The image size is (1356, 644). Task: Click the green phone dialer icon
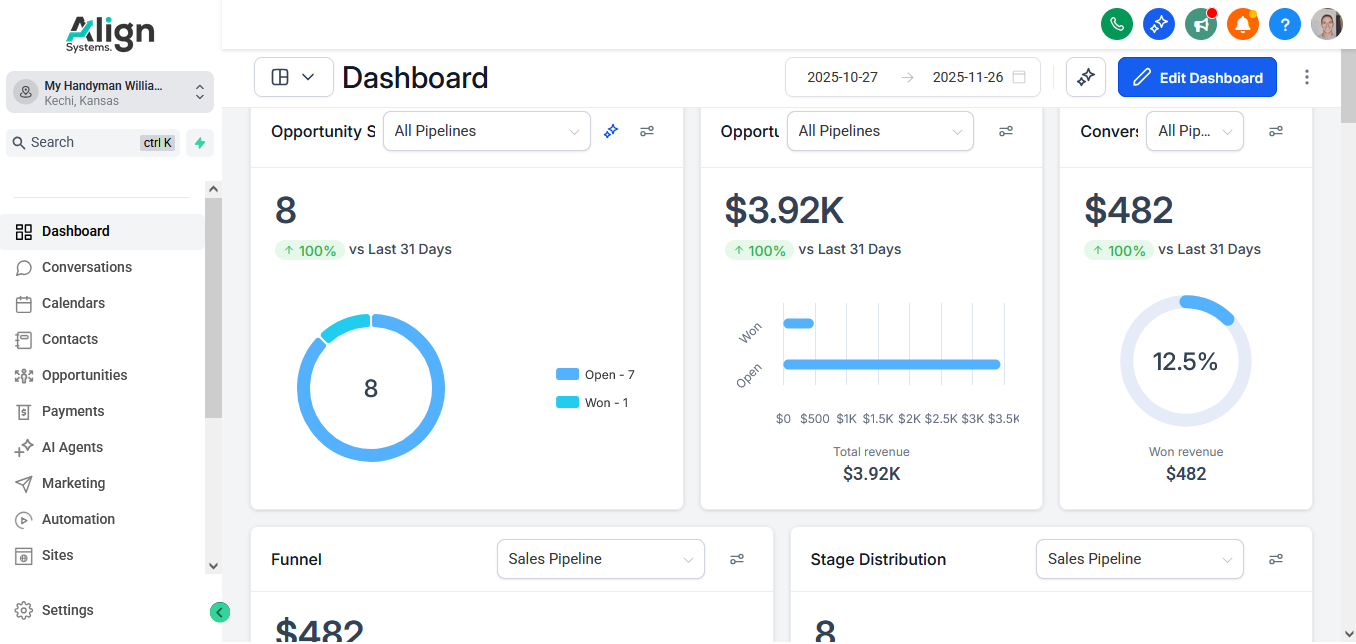(1116, 24)
